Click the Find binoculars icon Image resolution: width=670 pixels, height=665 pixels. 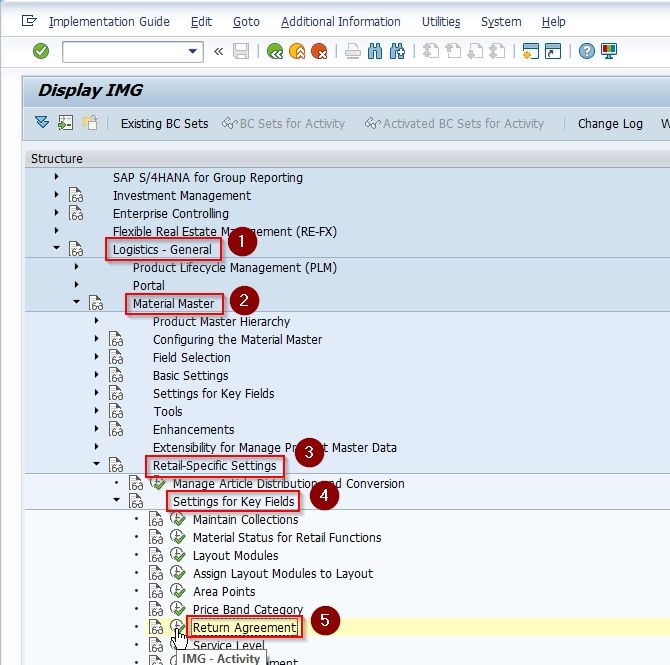click(375, 51)
